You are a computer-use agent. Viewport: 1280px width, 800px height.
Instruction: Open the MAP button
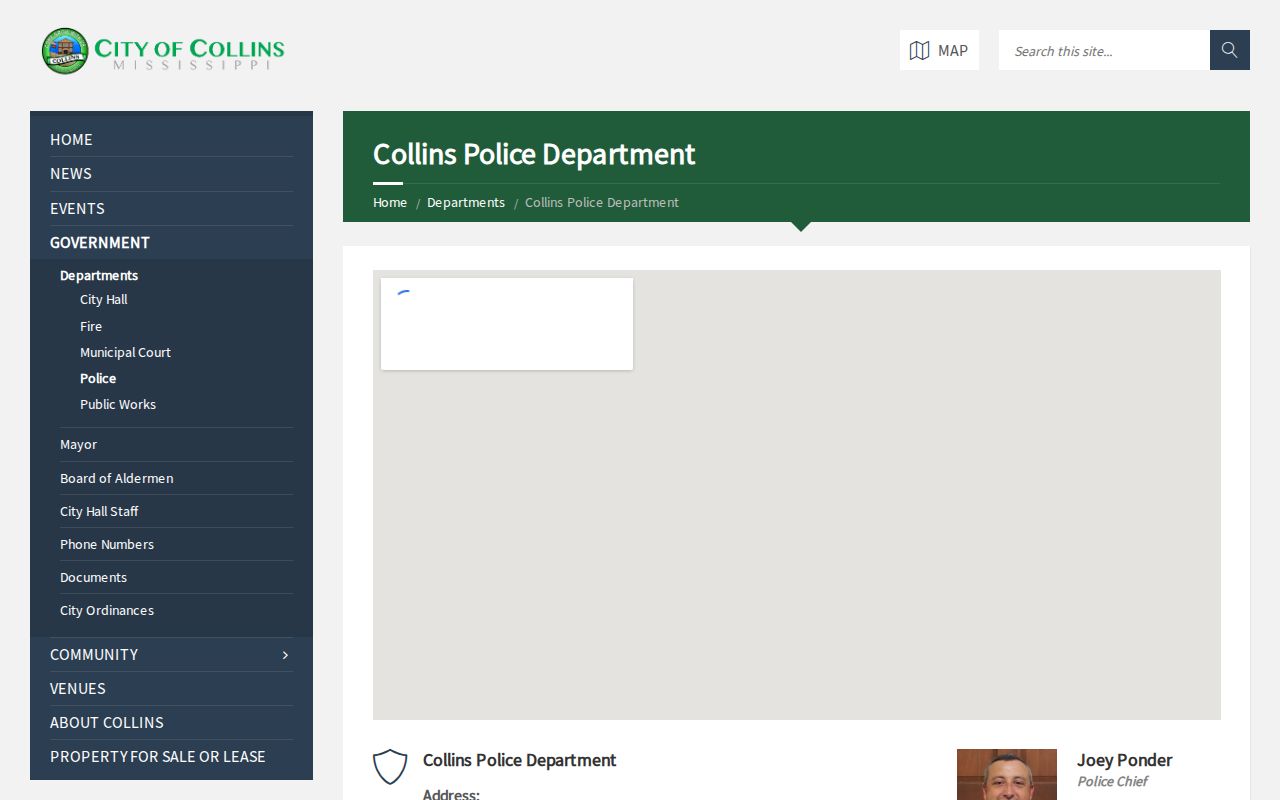(939, 50)
